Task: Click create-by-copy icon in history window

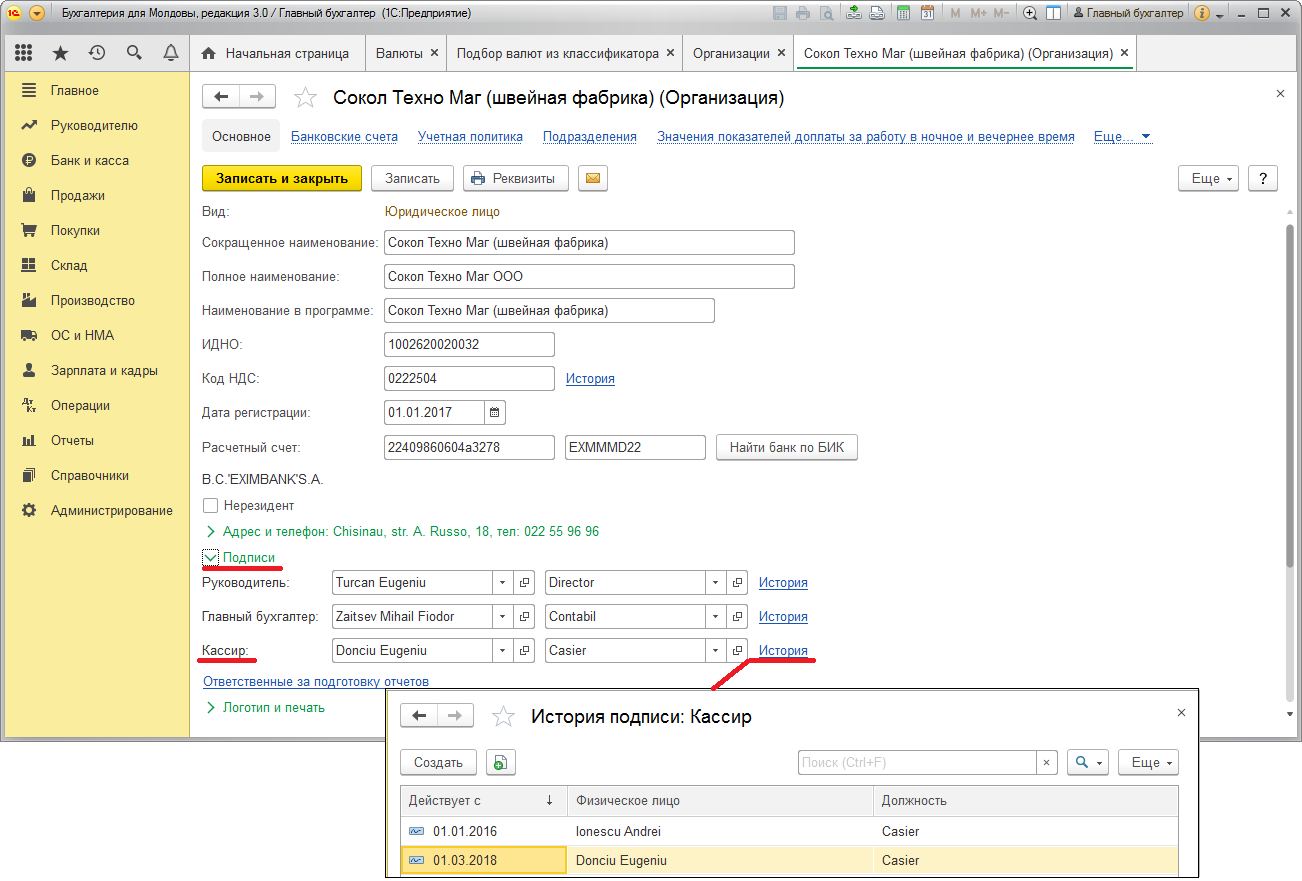Action: click(501, 762)
